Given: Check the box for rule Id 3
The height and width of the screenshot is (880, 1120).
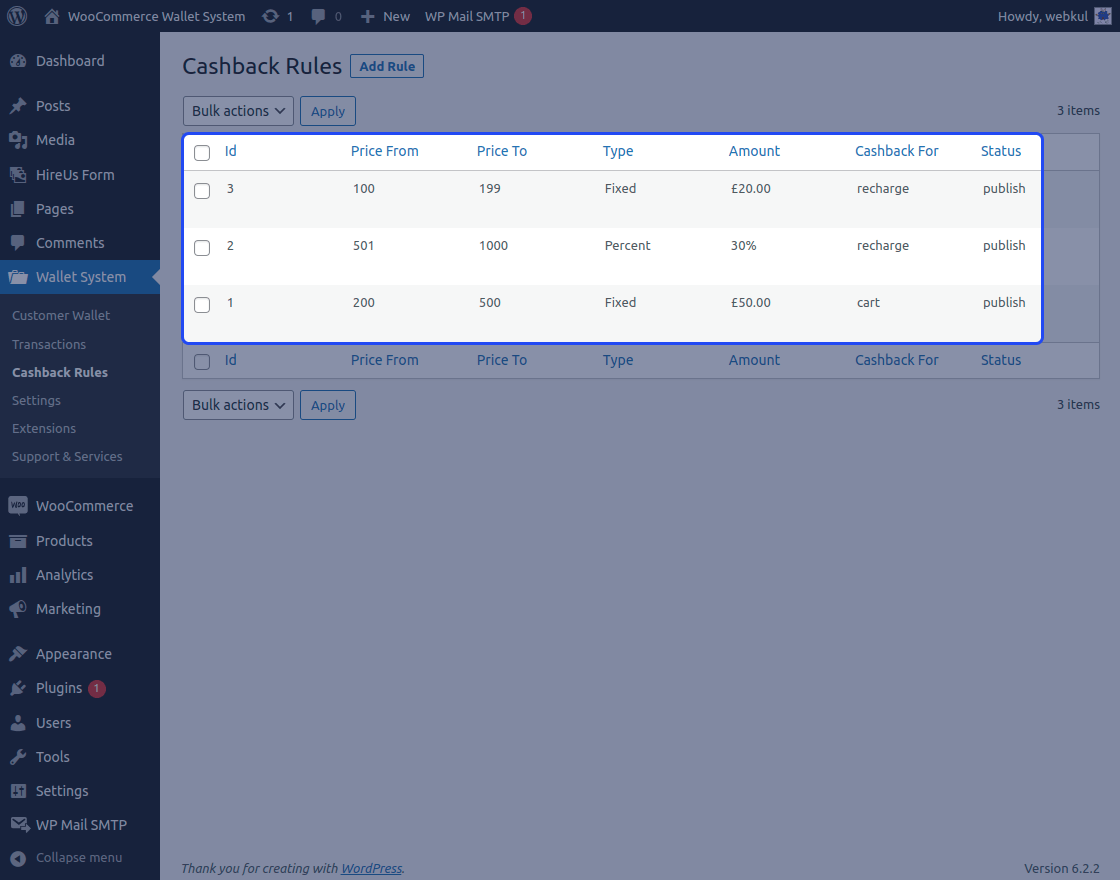Looking at the screenshot, I should [x=202, y=191].
